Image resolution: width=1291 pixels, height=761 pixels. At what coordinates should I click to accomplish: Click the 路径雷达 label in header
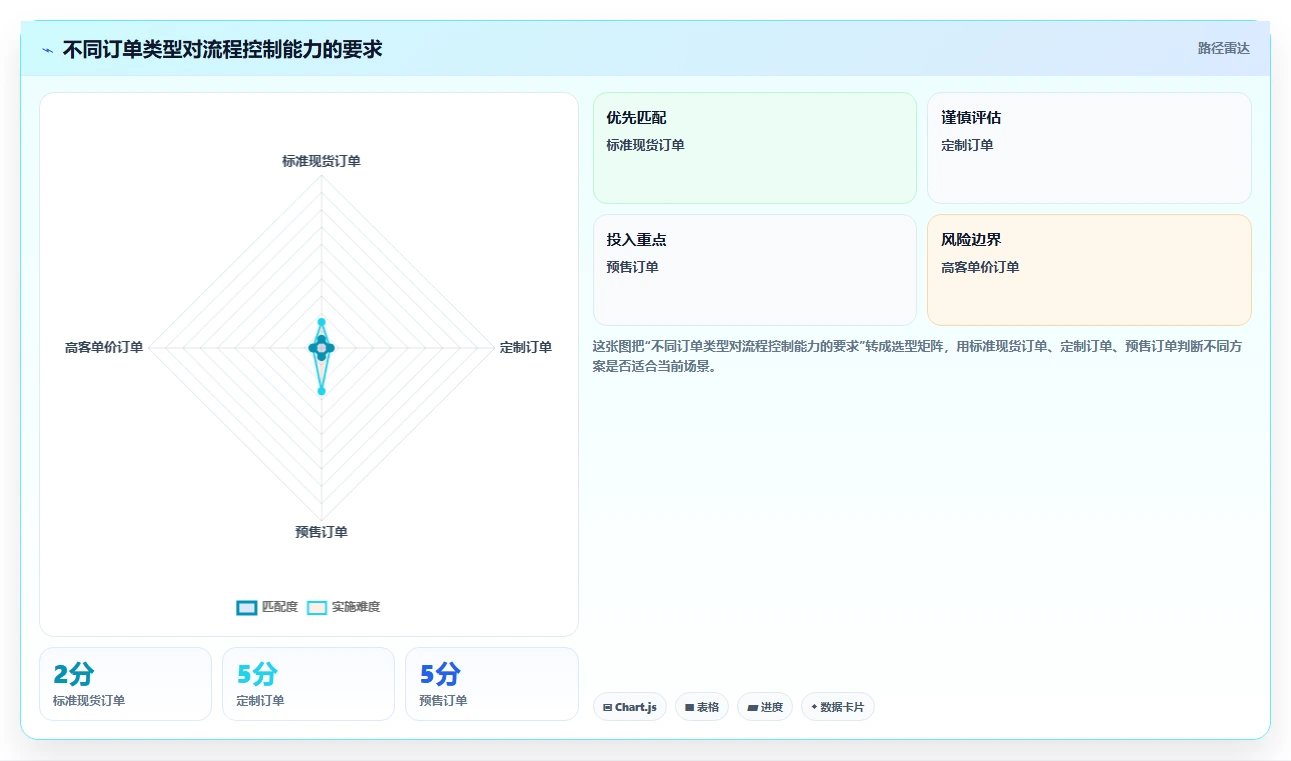[1224, 48]
